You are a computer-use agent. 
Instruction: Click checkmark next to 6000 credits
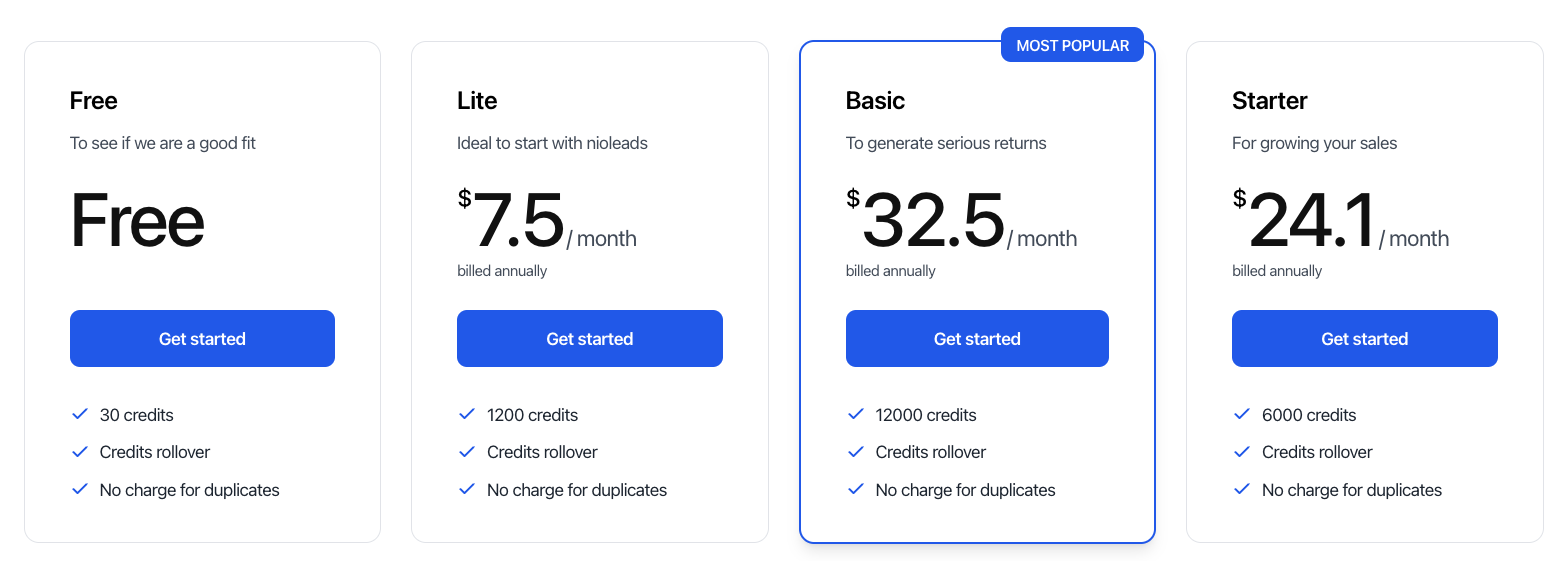pyautogui.click(x=1242, y=414)
